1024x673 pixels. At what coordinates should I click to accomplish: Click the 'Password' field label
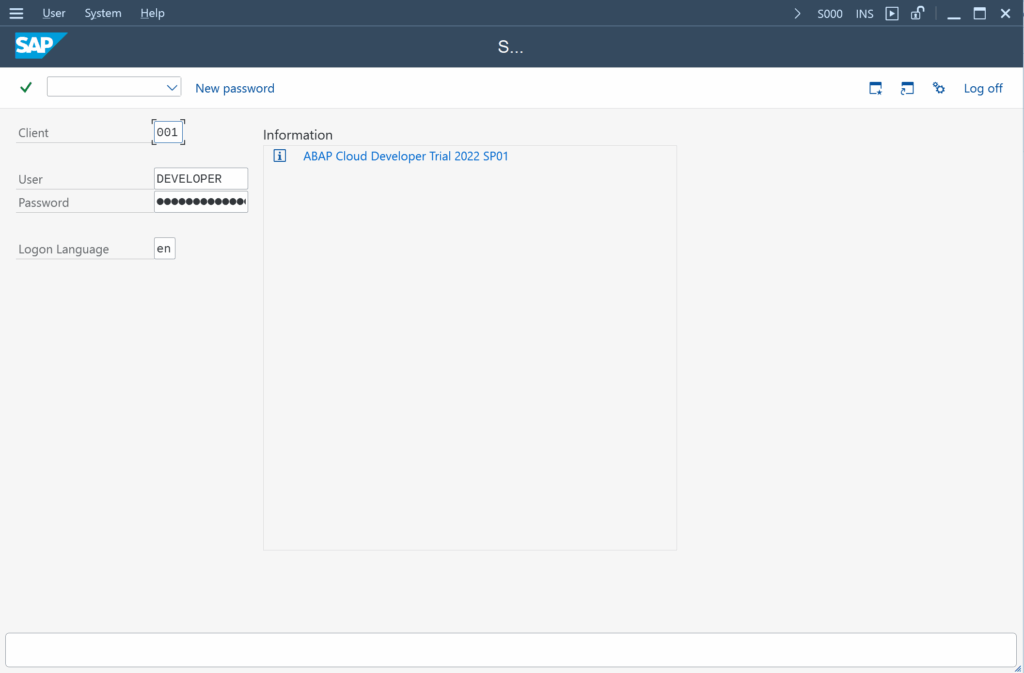click(x=43, y=202)
